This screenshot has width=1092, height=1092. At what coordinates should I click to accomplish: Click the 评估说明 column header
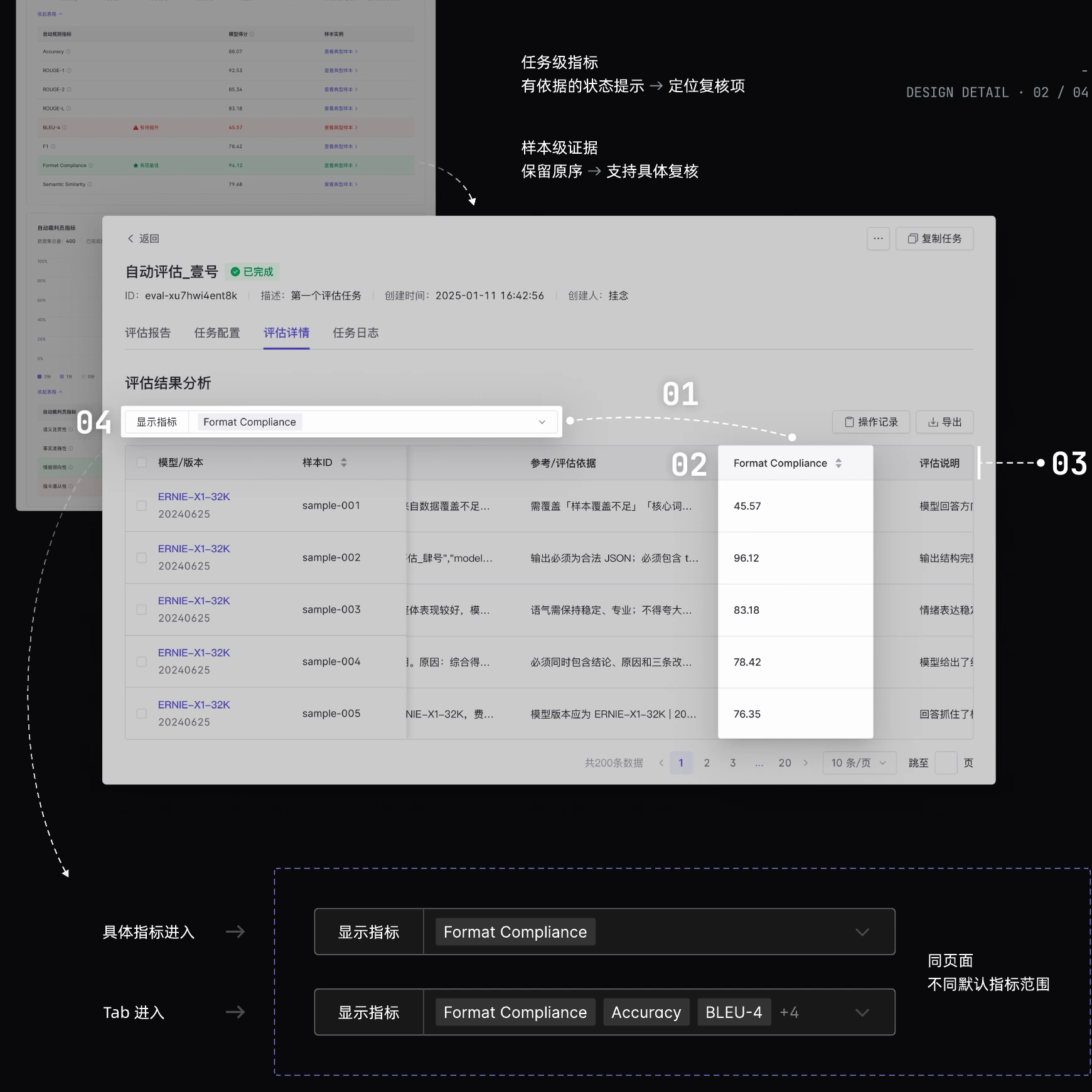[939, 463]
